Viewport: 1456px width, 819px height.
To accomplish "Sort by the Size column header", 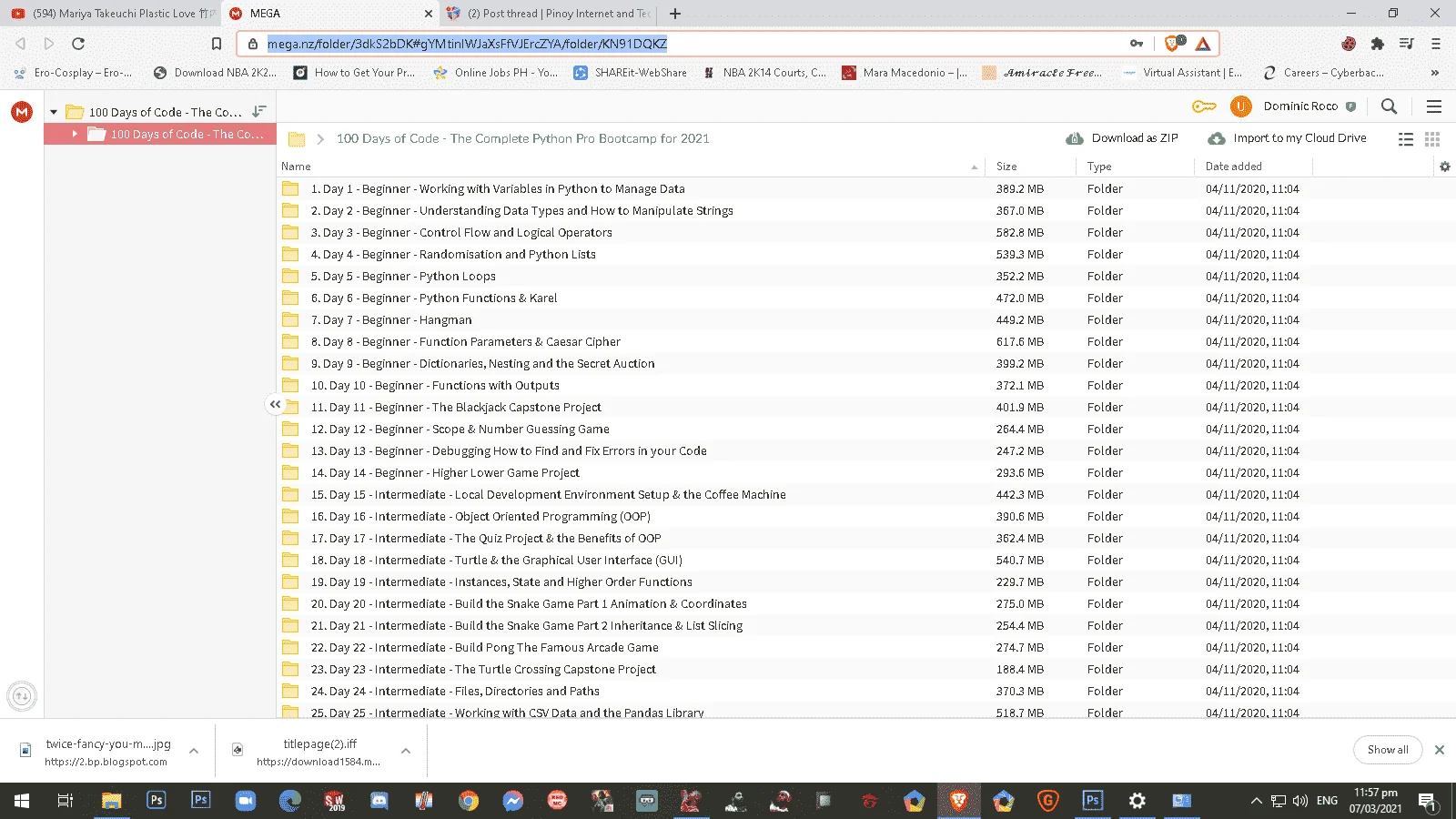I will pyautogui.click(x=1006, y=167).
